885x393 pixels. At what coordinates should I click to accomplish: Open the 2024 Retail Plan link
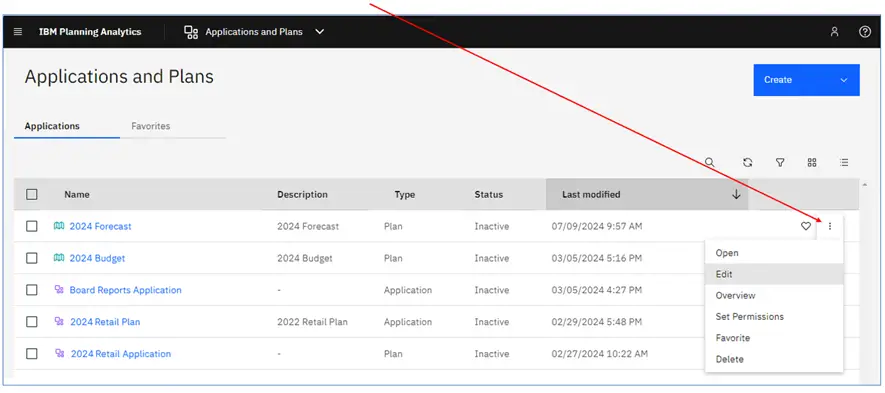pyautogui.click(x=105, y=322)
